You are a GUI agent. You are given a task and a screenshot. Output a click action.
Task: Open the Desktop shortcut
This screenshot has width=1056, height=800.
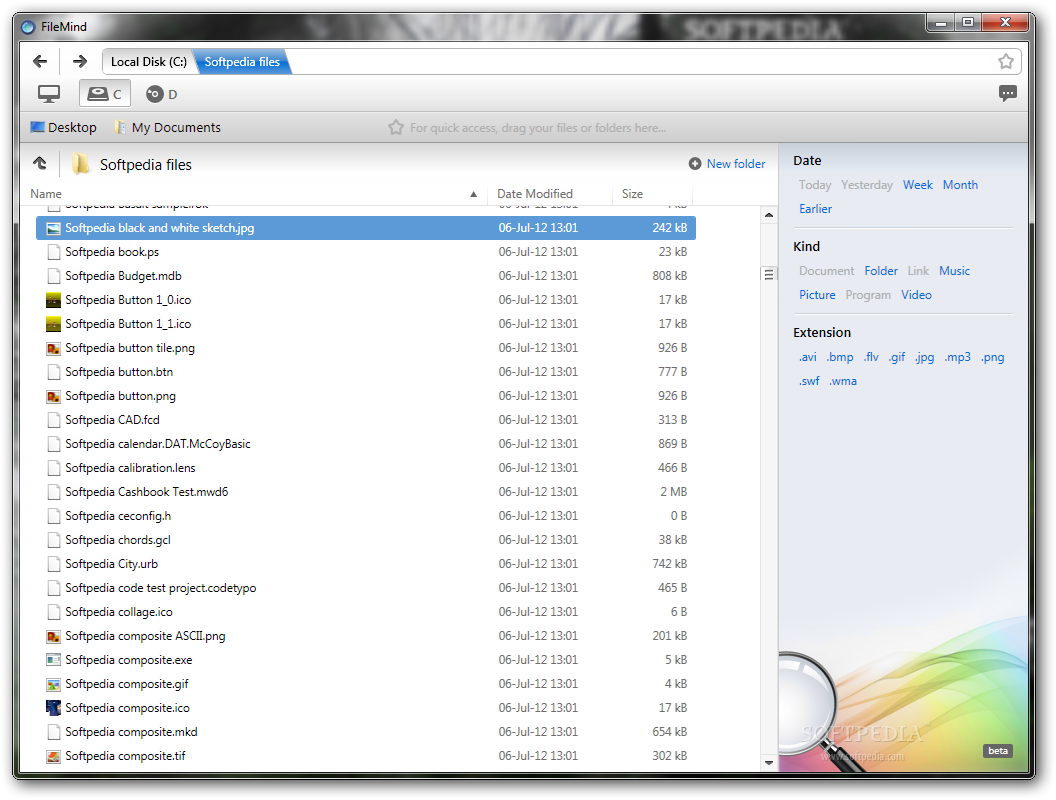(x=64, y=127)
